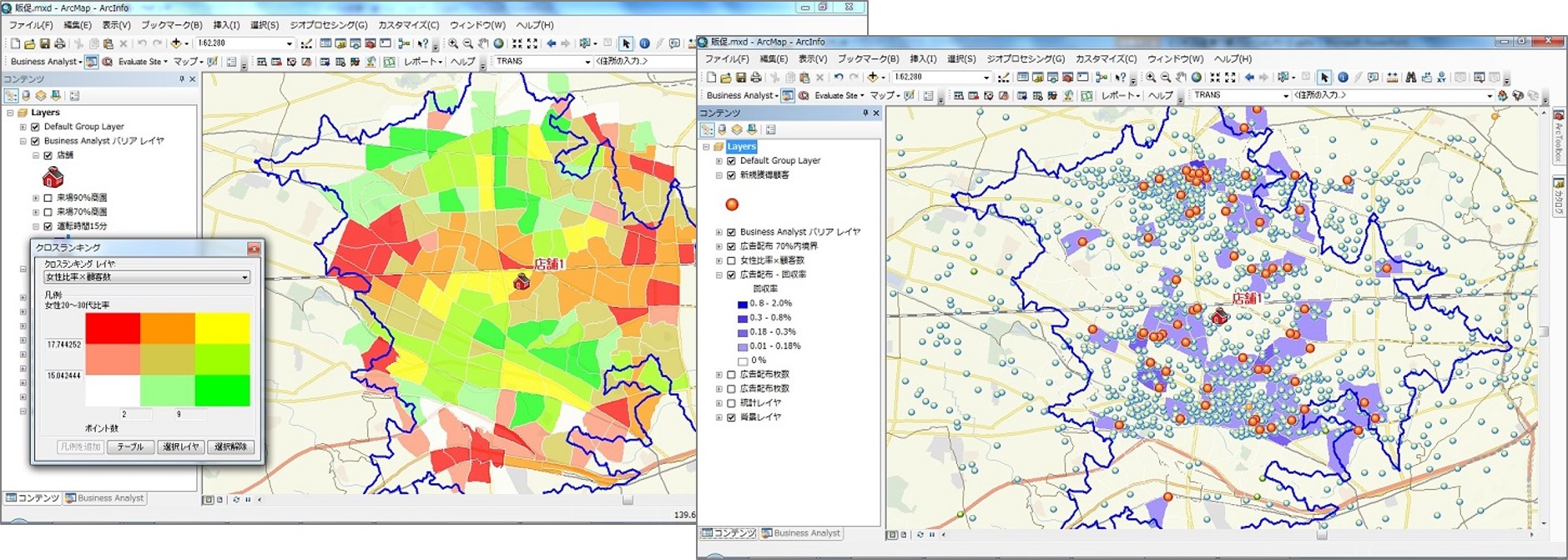Click the Full Extent globe icon in left window
Image resolution: width=1568 pixels, height=560 pixels.
tap(498, 43)
